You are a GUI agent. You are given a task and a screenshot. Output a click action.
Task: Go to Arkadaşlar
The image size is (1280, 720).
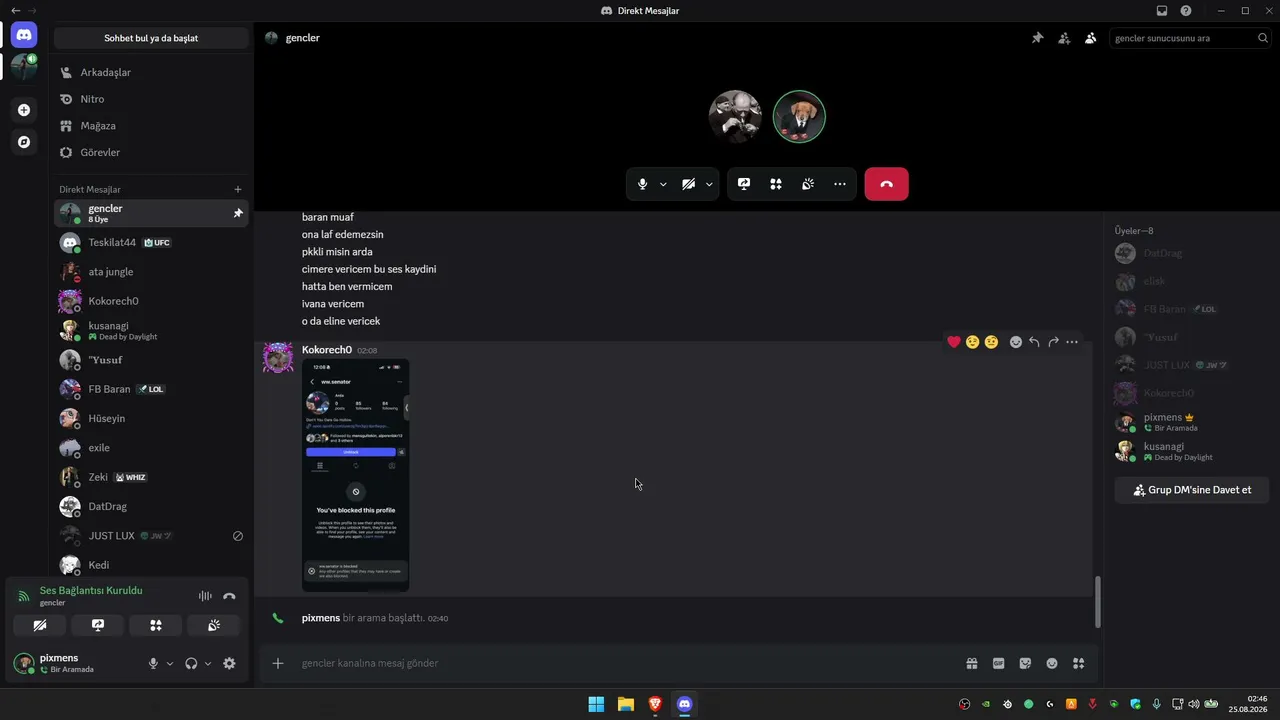click(x=151, y=72)
